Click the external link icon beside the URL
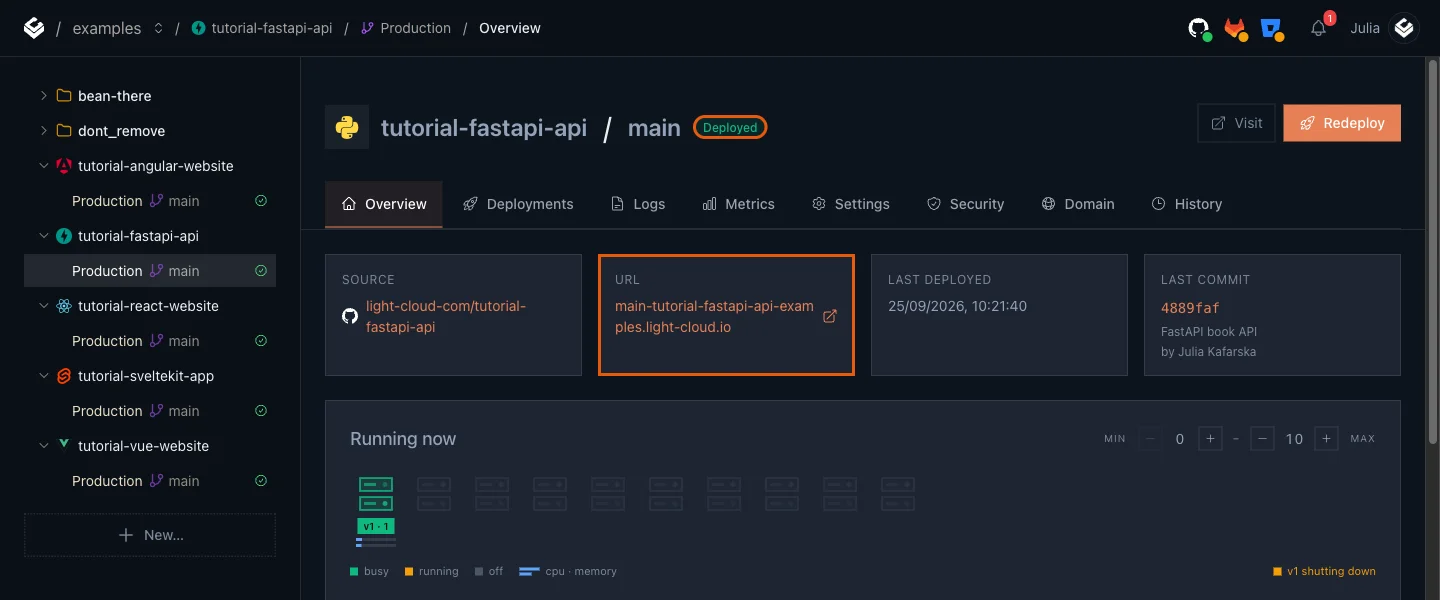The image size is (1440, 600). [830, 316]
